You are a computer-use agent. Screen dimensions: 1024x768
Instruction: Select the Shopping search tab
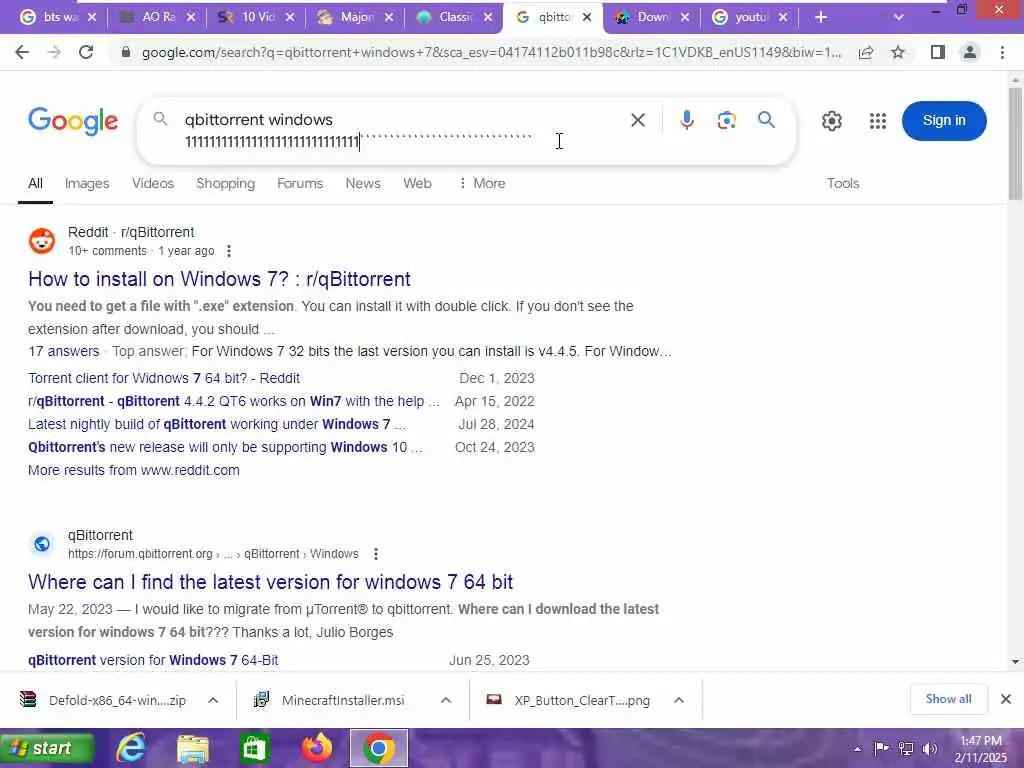(225, 184)
